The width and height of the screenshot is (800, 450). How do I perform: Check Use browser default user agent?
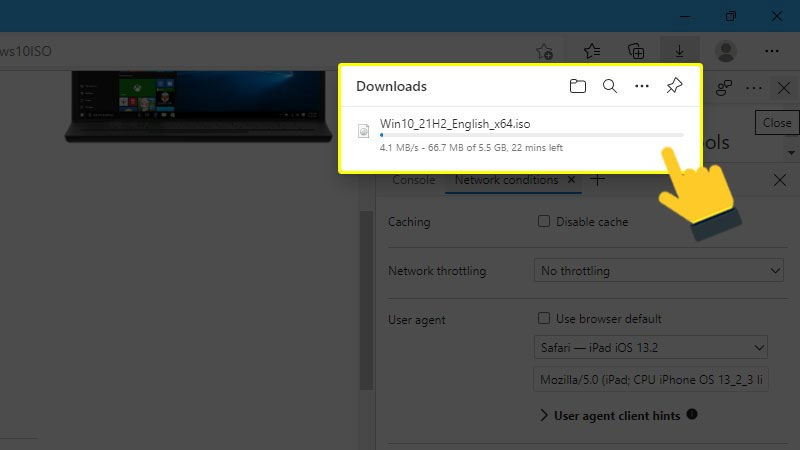pyautogui.click(x=544, y=318)
